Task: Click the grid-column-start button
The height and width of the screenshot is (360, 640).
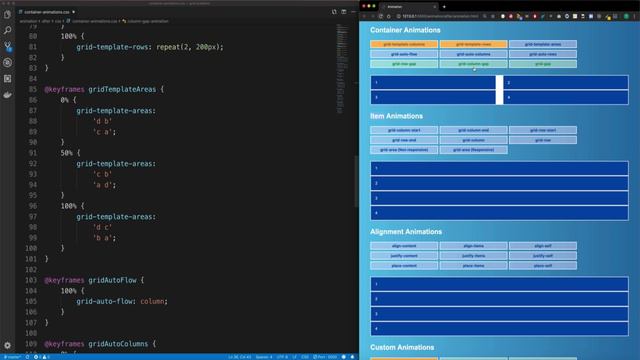Action: (404, 130)
